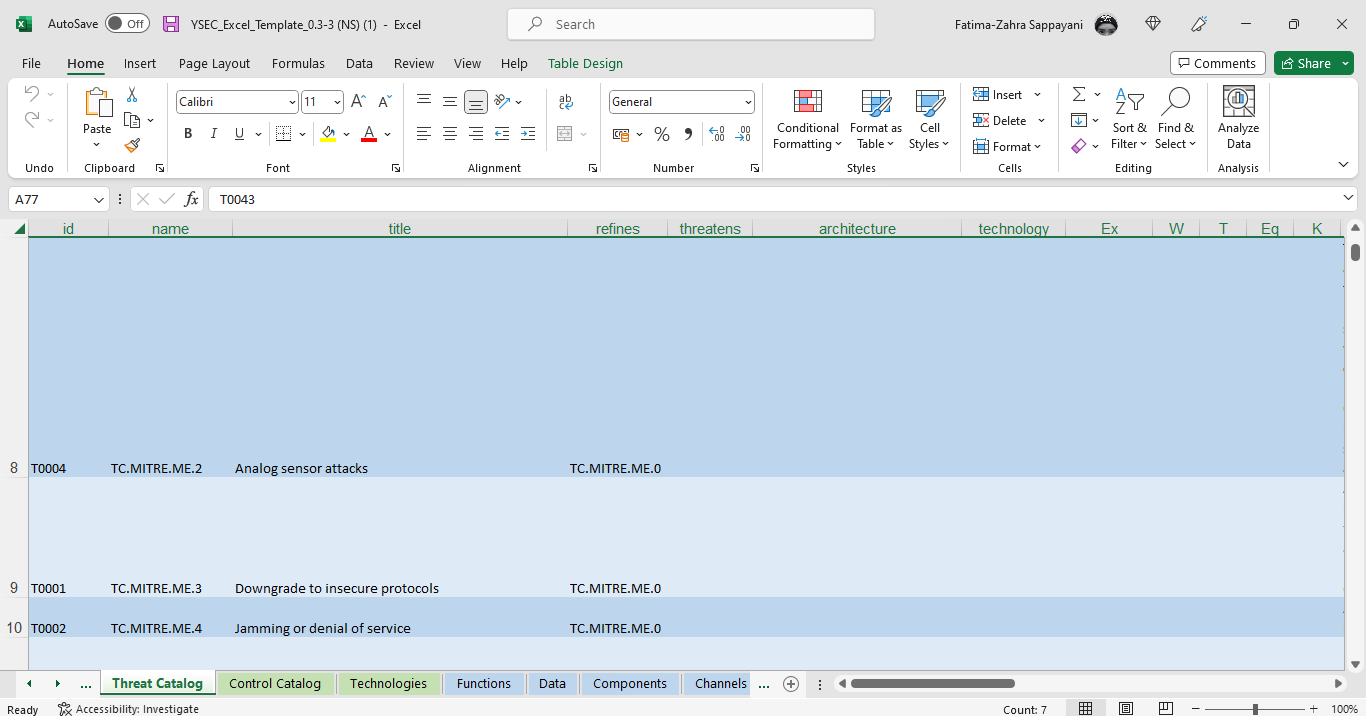Click Delete cells button
Image resolution: width=1366 pixels, height=716 pixels.
tap(1010, 120)
